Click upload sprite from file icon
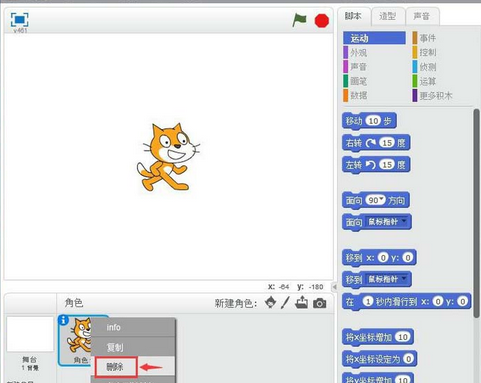Image resolution: width=481 pixels, height=383 pixels. coord(302,302)
